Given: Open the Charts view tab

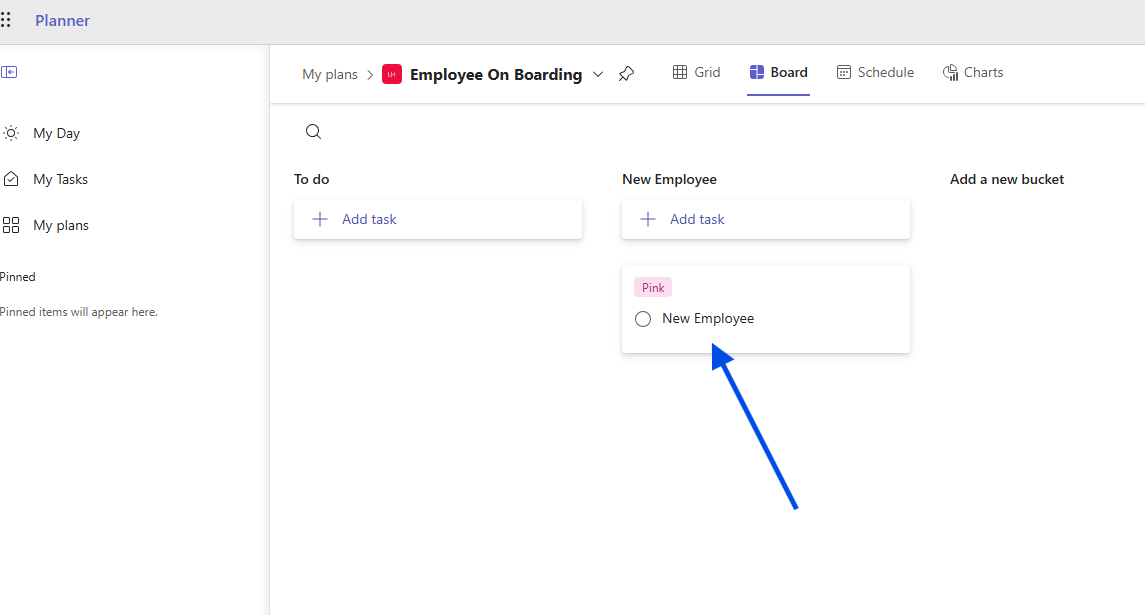Looking at the screenshot, I should tap(973, 72).
